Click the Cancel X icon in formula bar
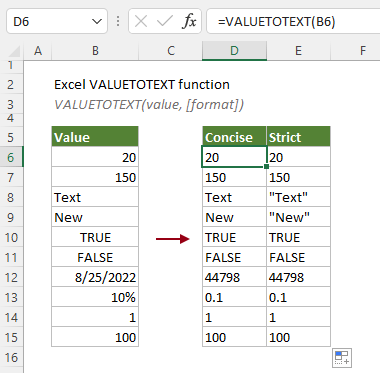 click(x=141, y=22)
